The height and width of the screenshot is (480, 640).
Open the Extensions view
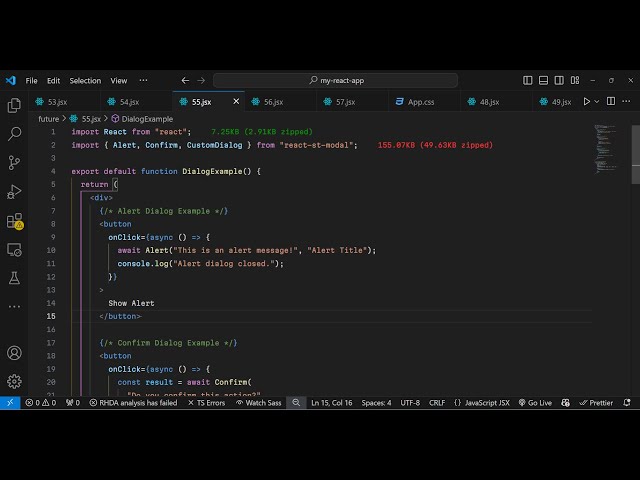click(14, 220)
